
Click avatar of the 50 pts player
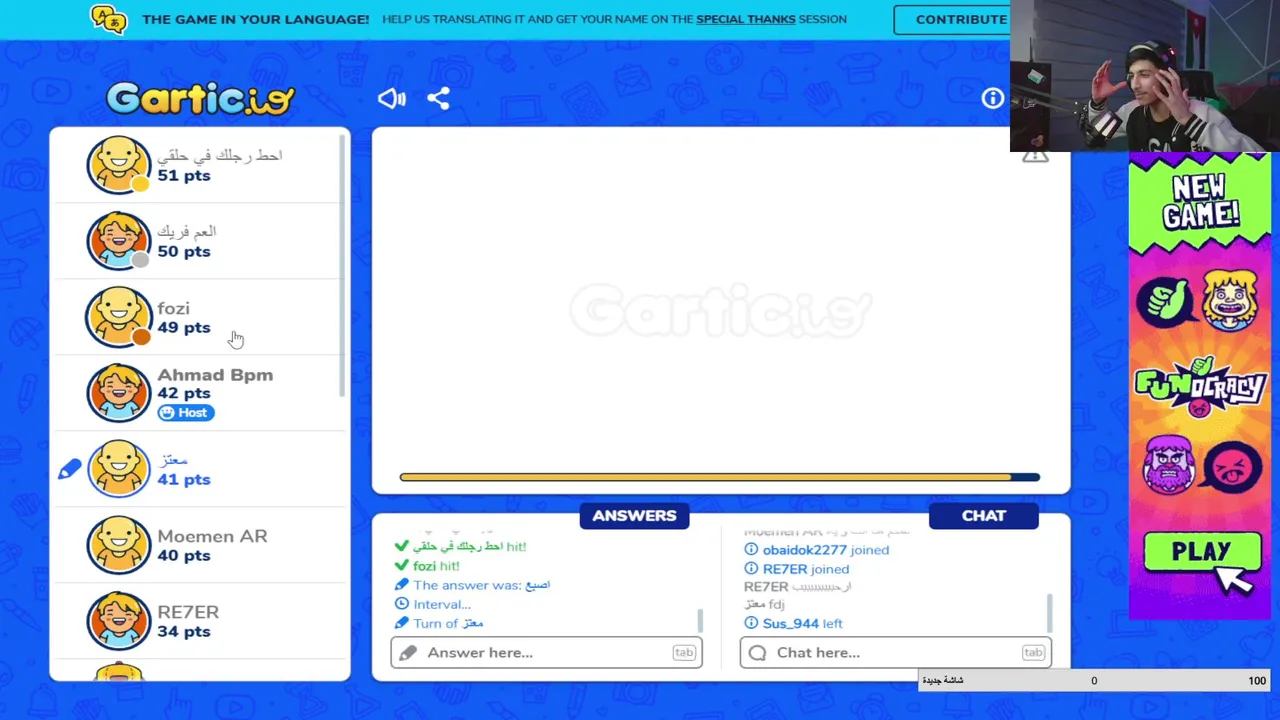coord(118,241)
